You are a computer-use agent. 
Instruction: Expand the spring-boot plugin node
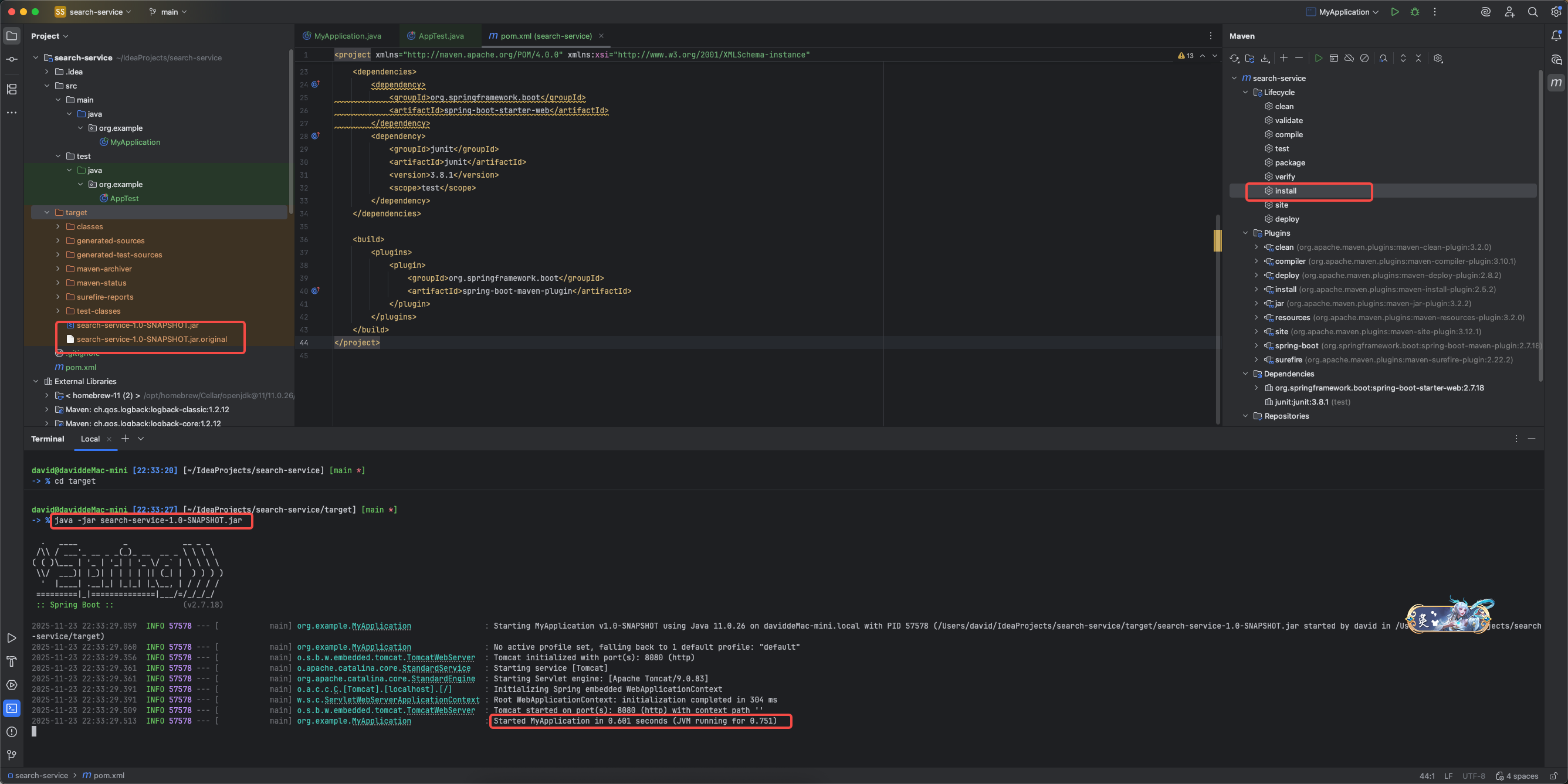[x=1256, y=345]
